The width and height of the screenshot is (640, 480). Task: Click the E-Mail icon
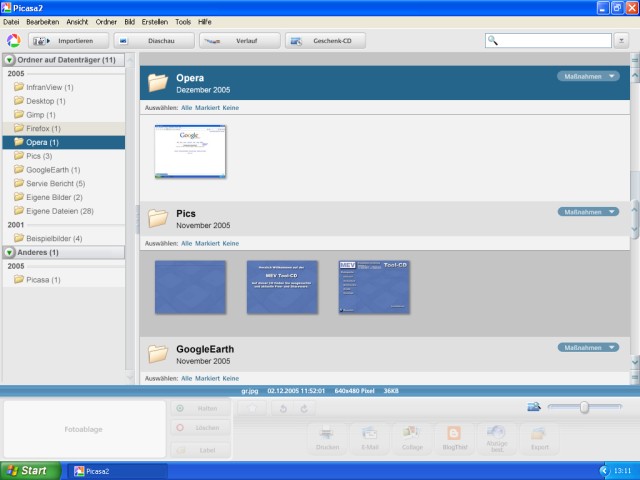(x=370, y=439)
